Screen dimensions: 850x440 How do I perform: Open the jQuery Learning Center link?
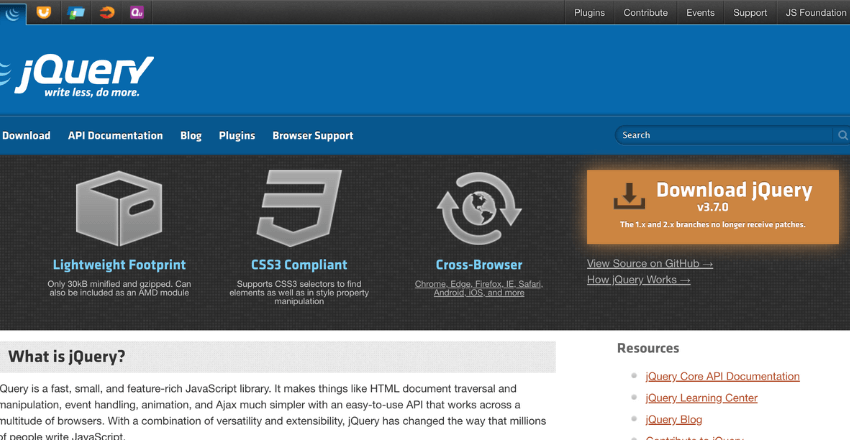click(701, 398)
